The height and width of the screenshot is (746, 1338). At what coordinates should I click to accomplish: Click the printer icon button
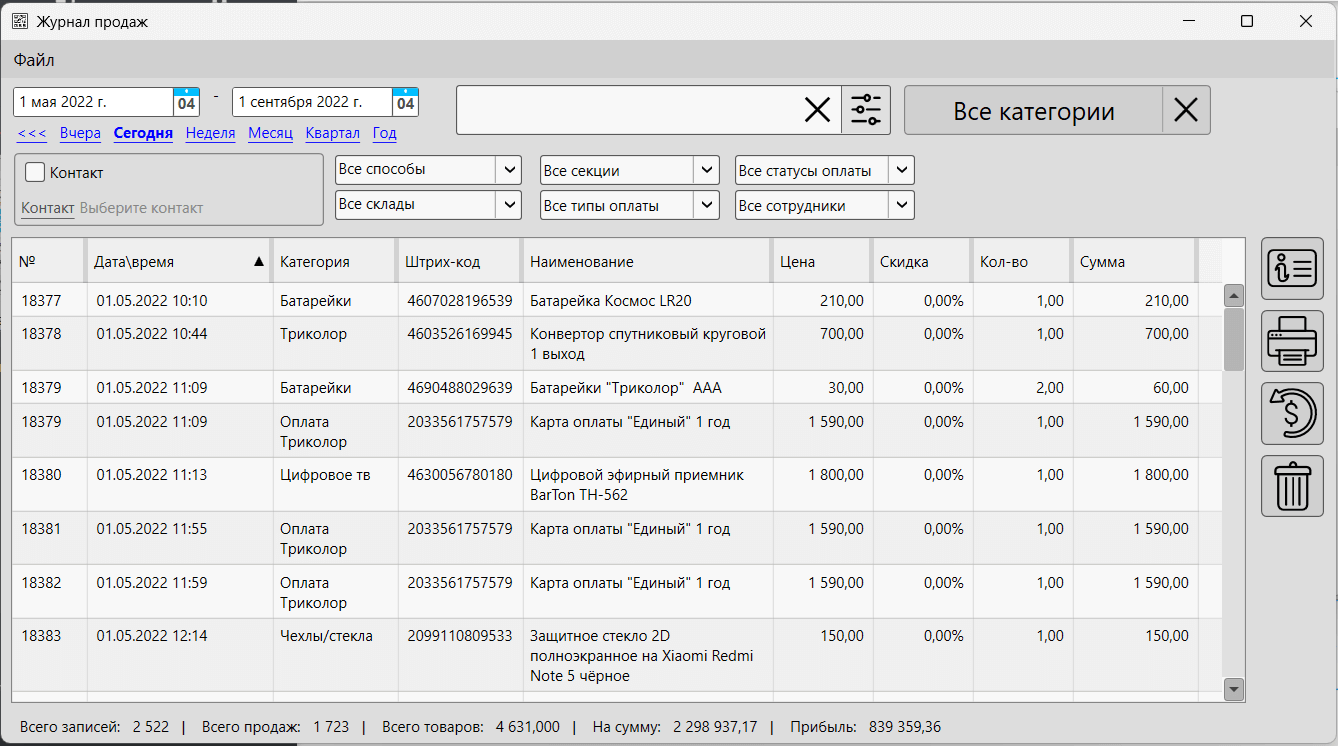(1292, 342)
